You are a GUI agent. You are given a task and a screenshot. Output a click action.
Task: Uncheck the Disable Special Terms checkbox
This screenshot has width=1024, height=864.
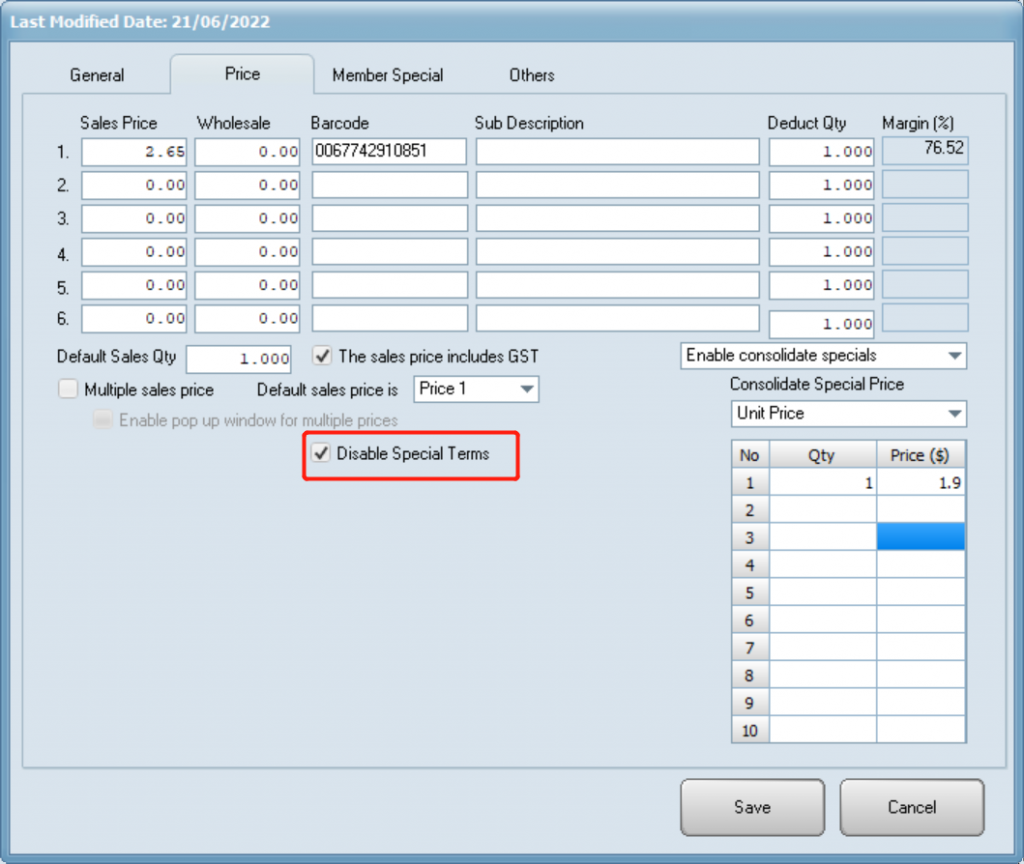(x=322, y=454)
